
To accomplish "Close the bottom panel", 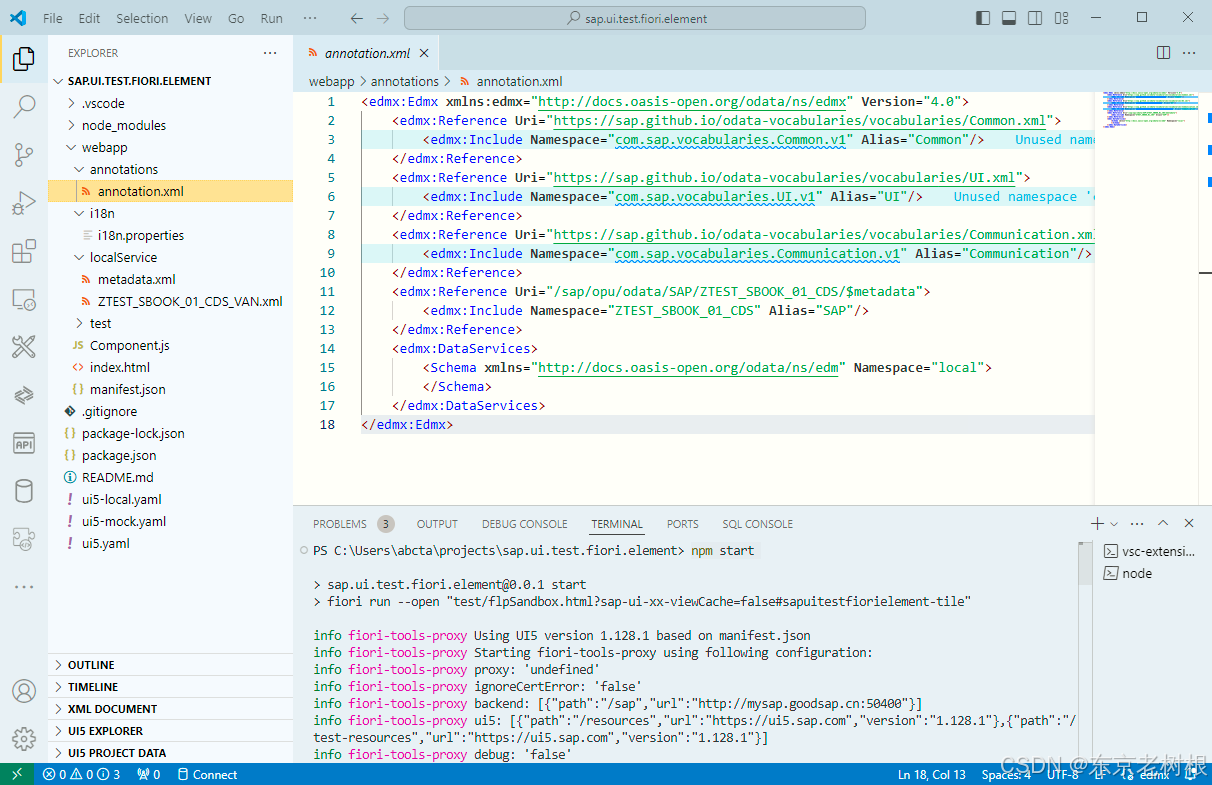I will click(x=1189, y=523).
